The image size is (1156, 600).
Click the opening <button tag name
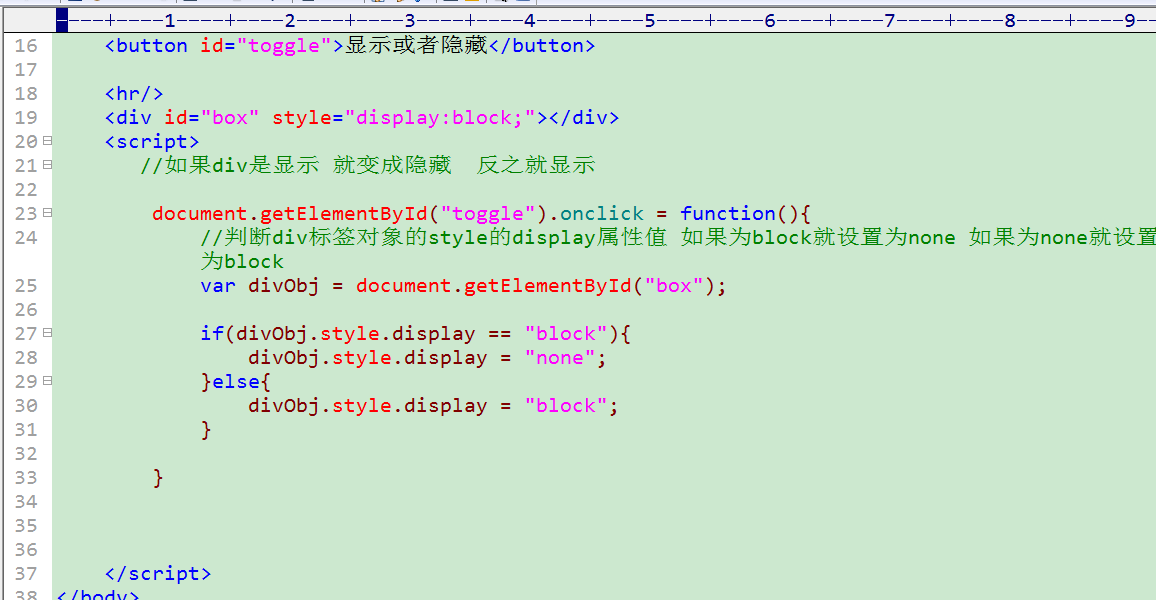[146, 46]
